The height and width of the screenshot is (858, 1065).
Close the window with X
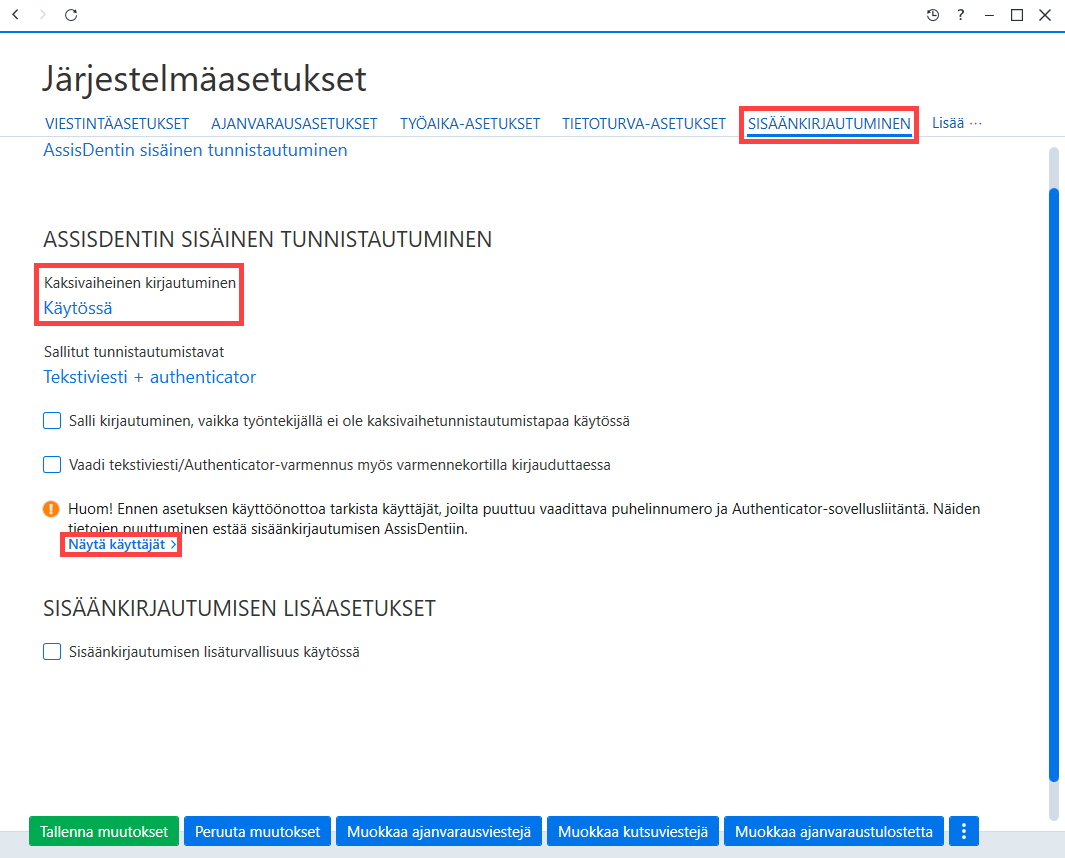click(x=1045, y=15)
